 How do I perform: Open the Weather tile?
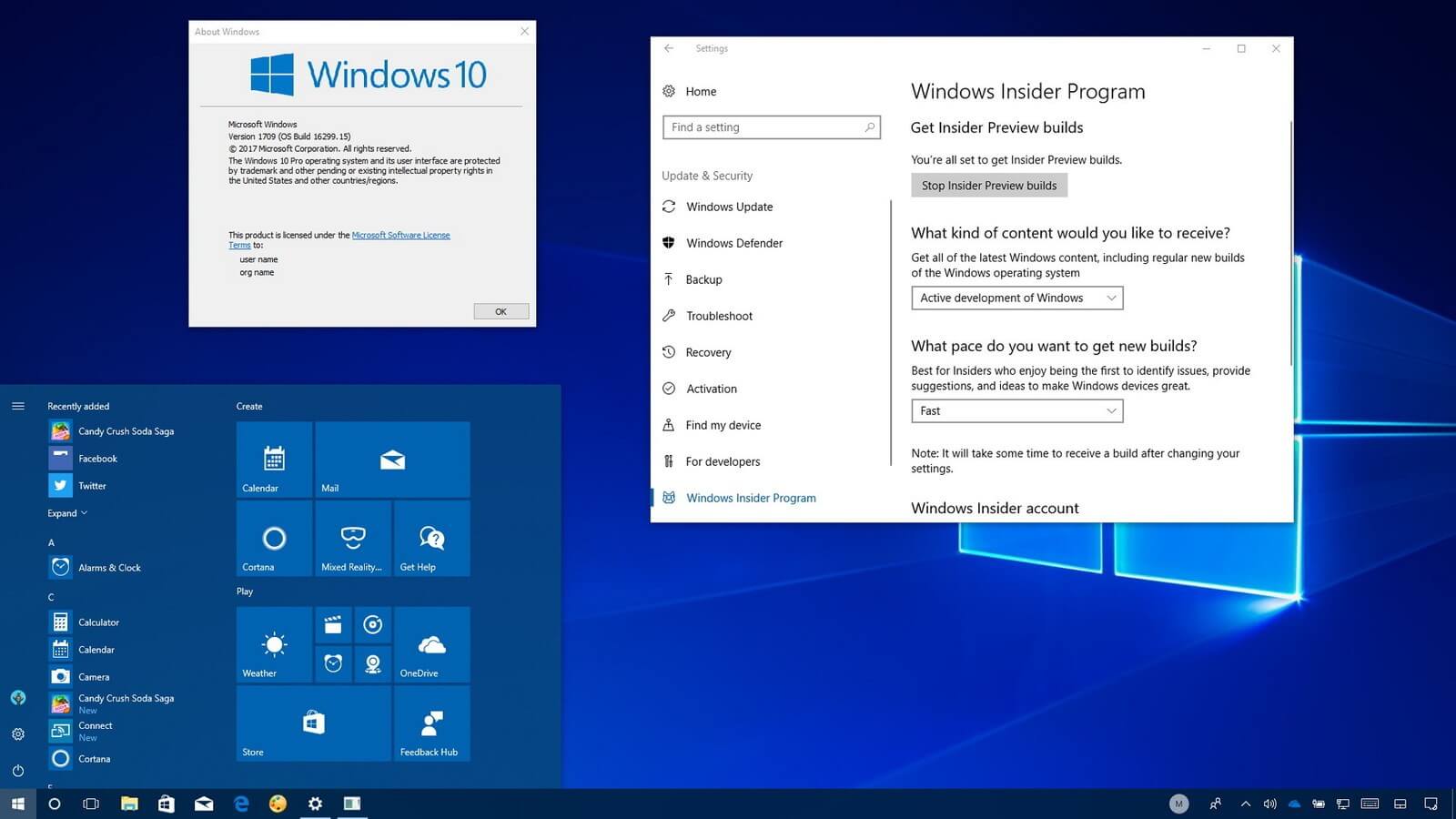(274, 645)
